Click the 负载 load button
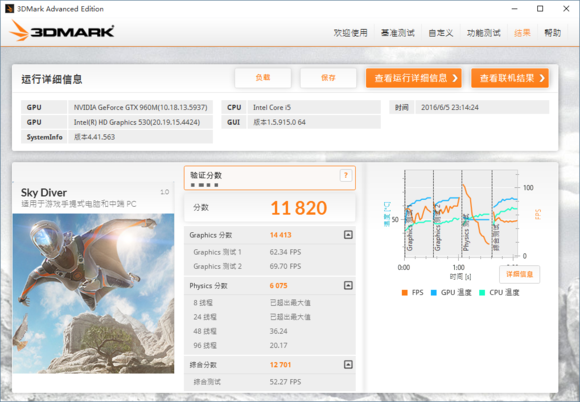Viewport: 580px width, 402px height. click(x=263, y=78)
